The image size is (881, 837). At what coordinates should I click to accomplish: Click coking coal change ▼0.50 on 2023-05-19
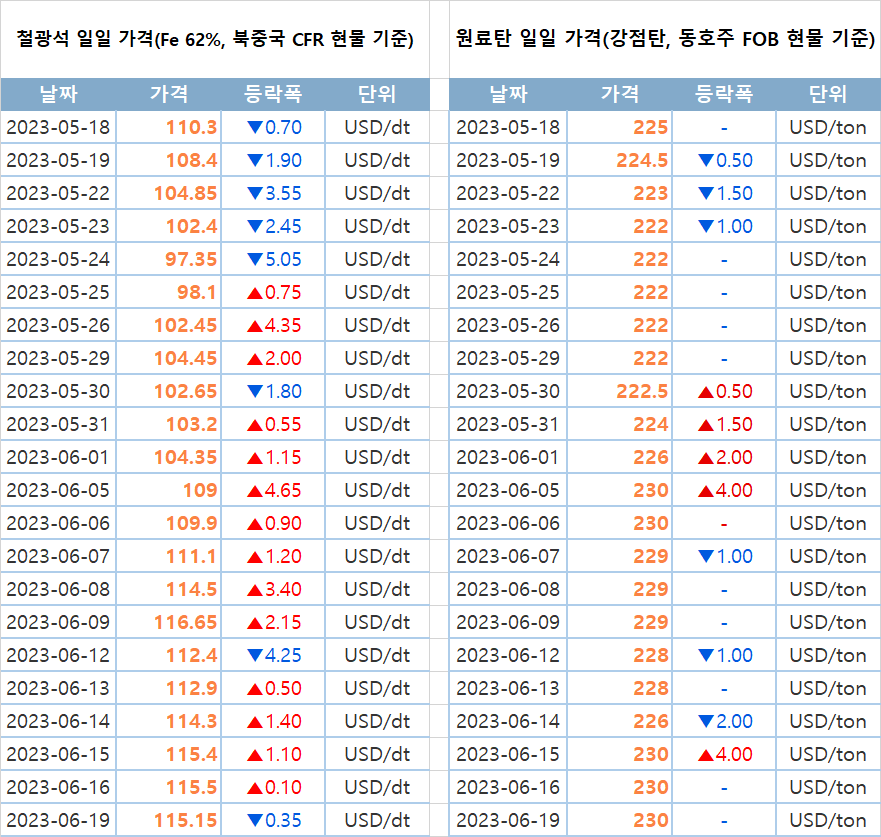[x=725, y=161]
